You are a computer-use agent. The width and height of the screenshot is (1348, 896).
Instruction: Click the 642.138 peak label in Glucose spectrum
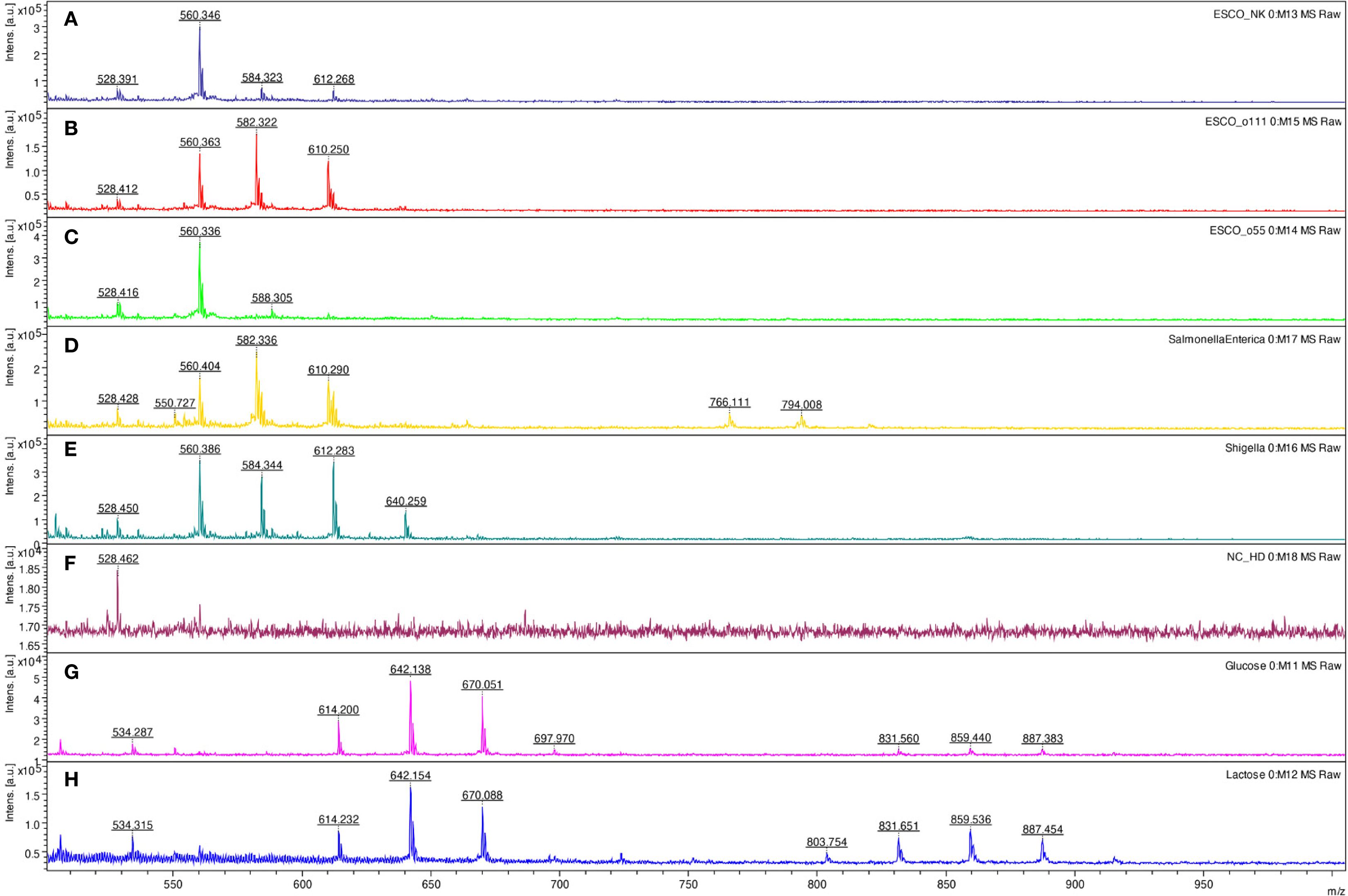click(410, 669)
